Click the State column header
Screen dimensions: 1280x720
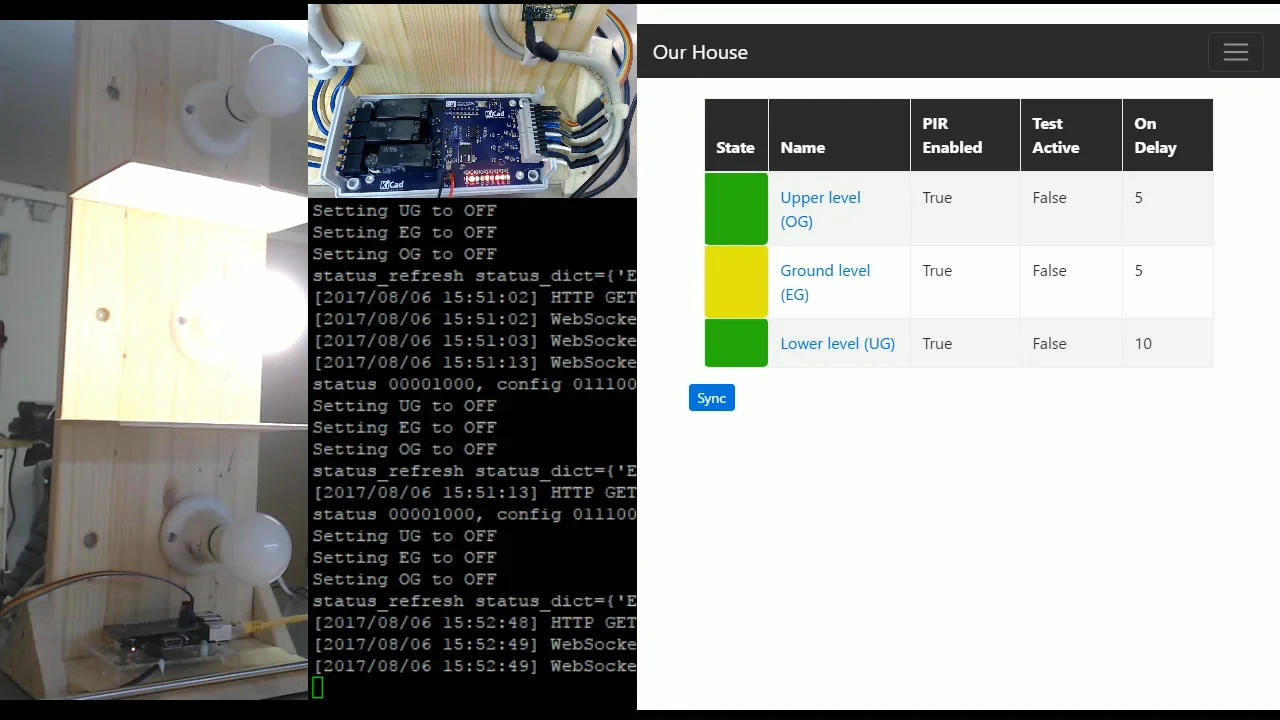click(736, 135)
